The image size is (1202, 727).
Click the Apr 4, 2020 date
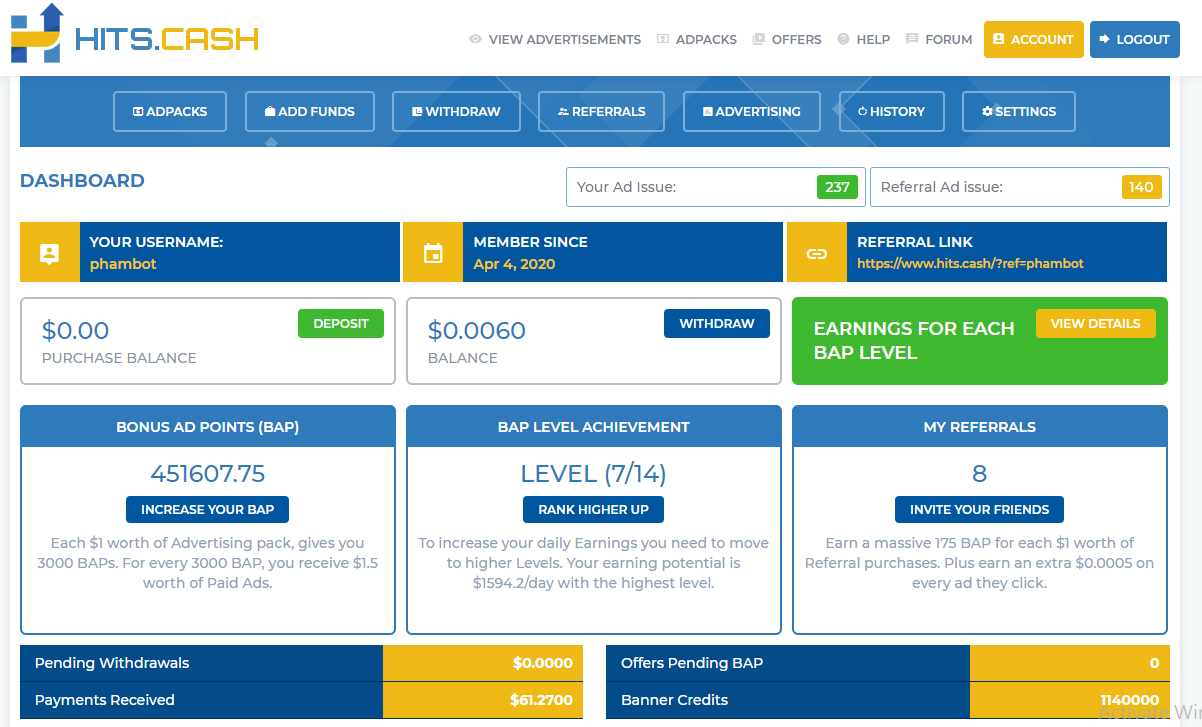coord(514,264)
